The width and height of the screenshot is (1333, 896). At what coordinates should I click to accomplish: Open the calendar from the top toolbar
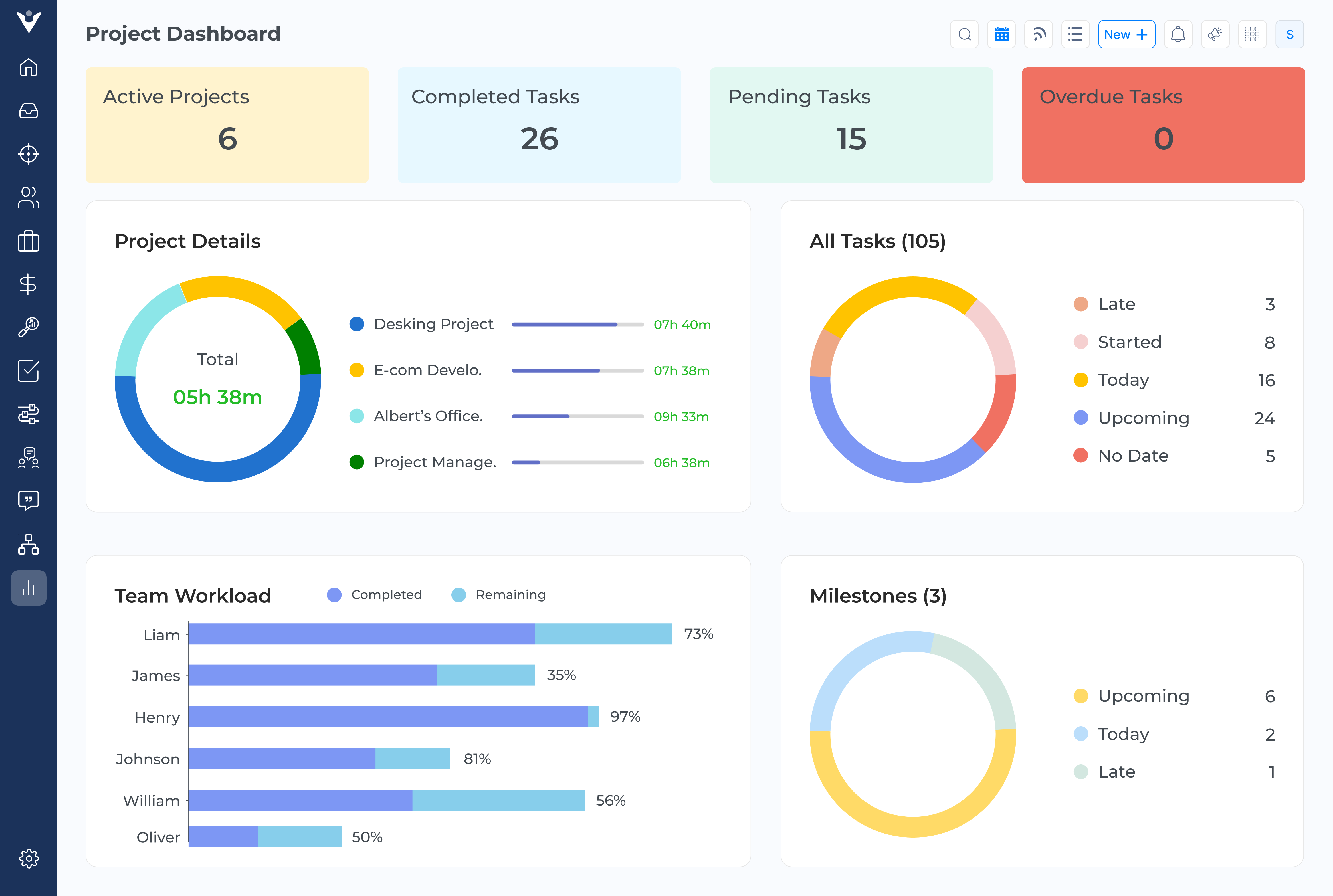1002,34
